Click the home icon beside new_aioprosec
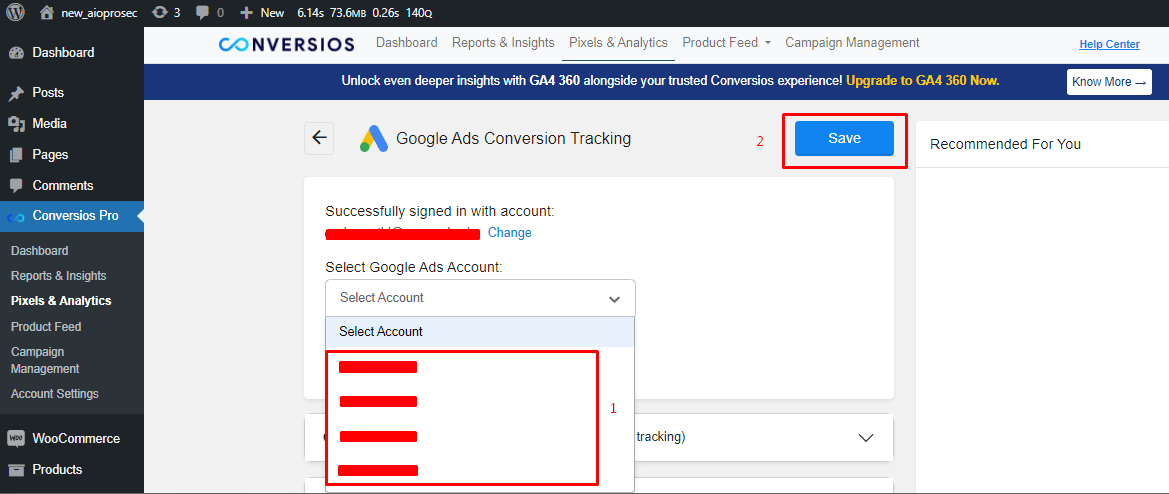Viewport: 1169px width, 494px height. coord(47,13)
